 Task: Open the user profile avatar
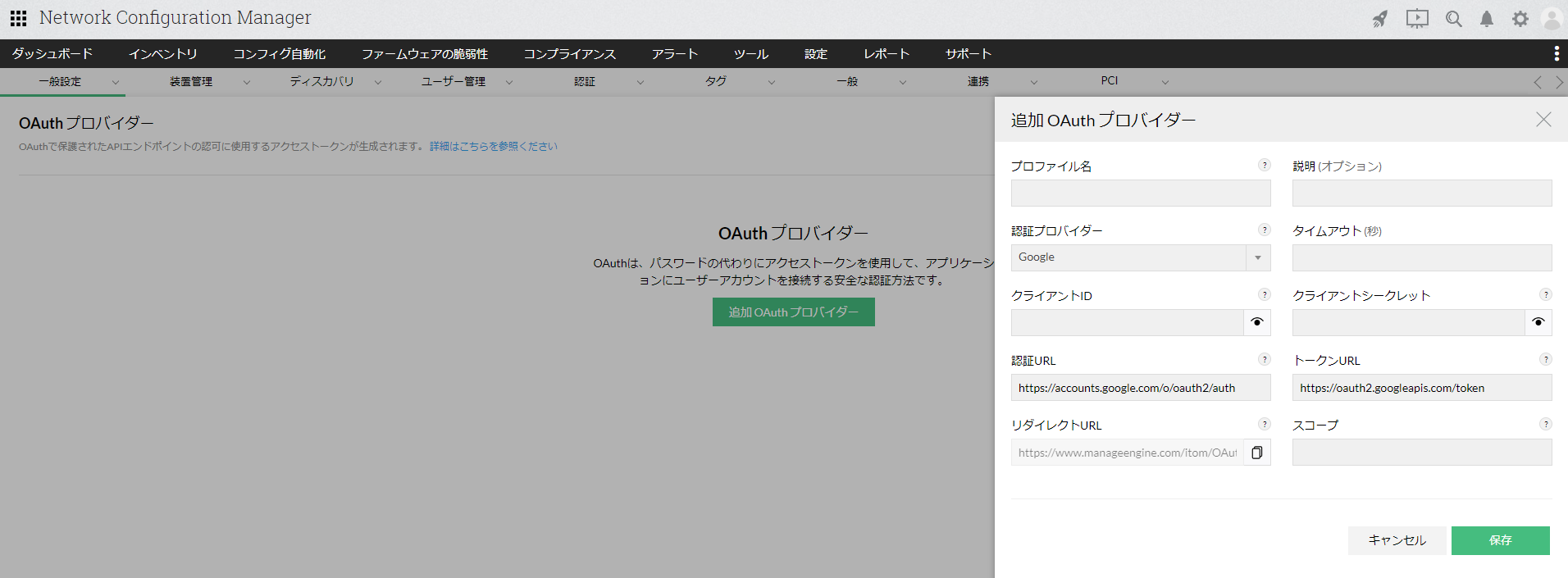1552,19
